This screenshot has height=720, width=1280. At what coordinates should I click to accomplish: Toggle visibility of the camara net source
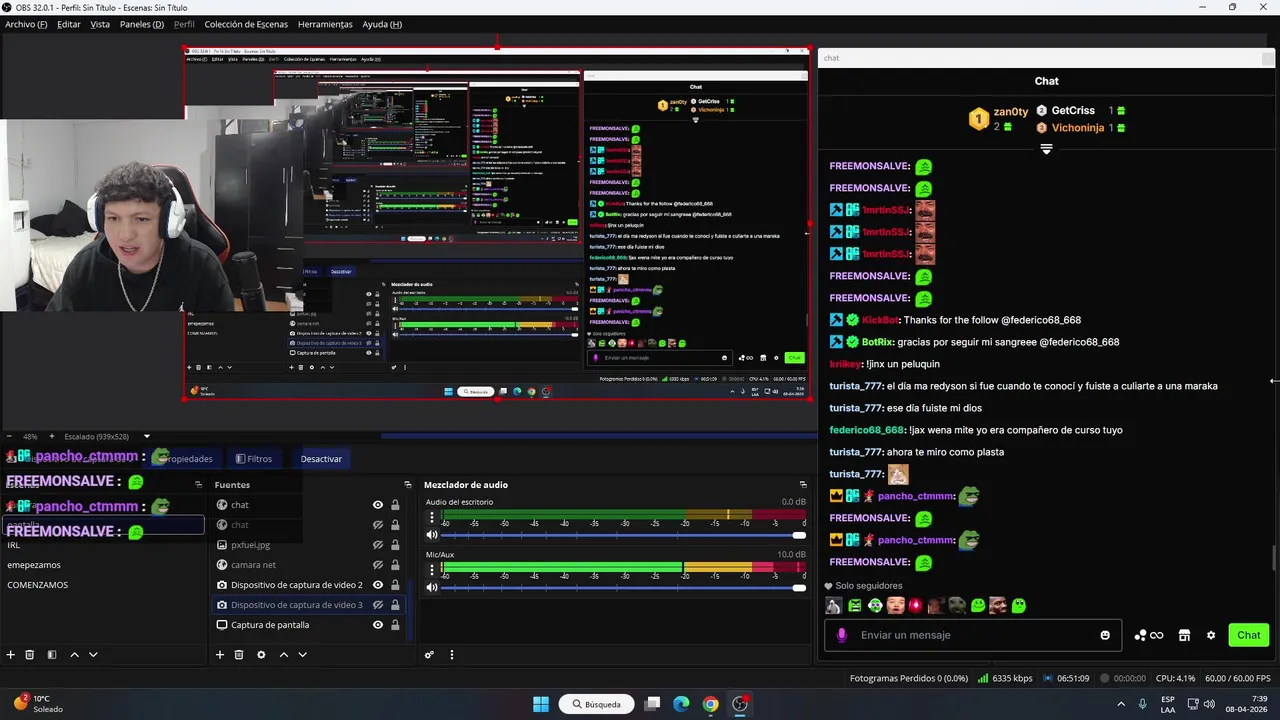pyautogui.click(x=378, y=565)
